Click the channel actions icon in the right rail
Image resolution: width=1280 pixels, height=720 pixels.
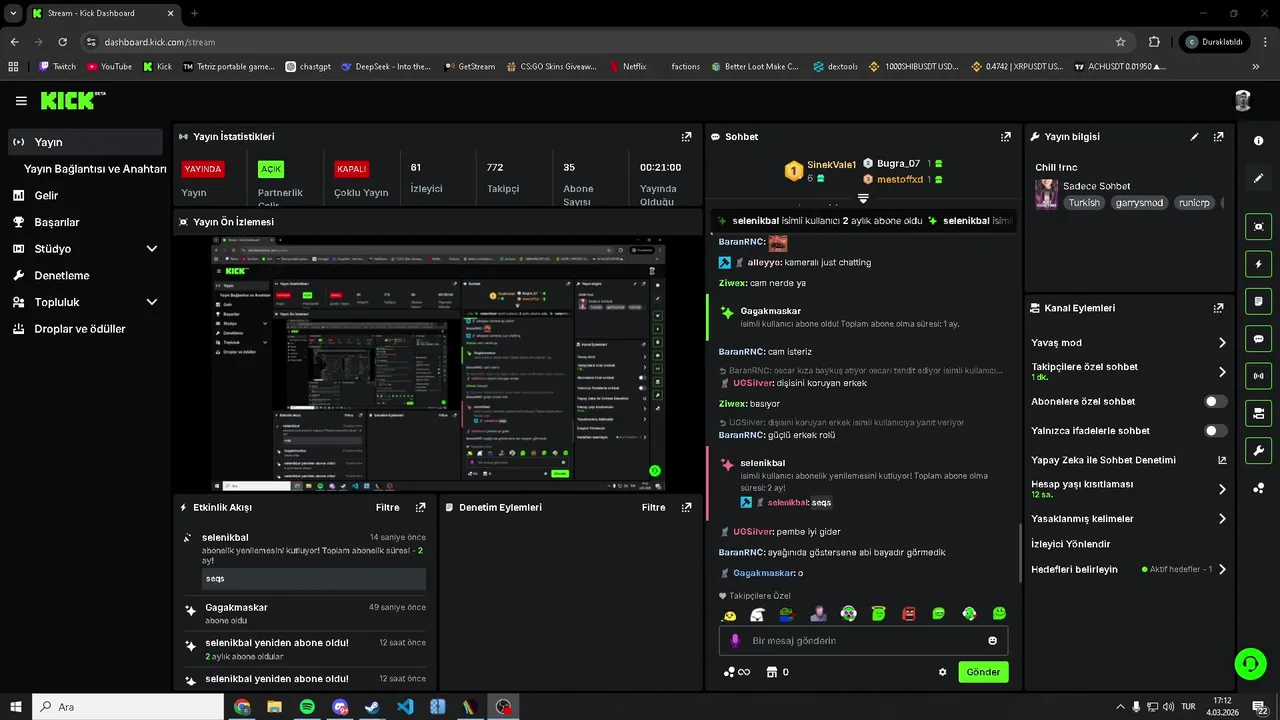[1258, 413]
